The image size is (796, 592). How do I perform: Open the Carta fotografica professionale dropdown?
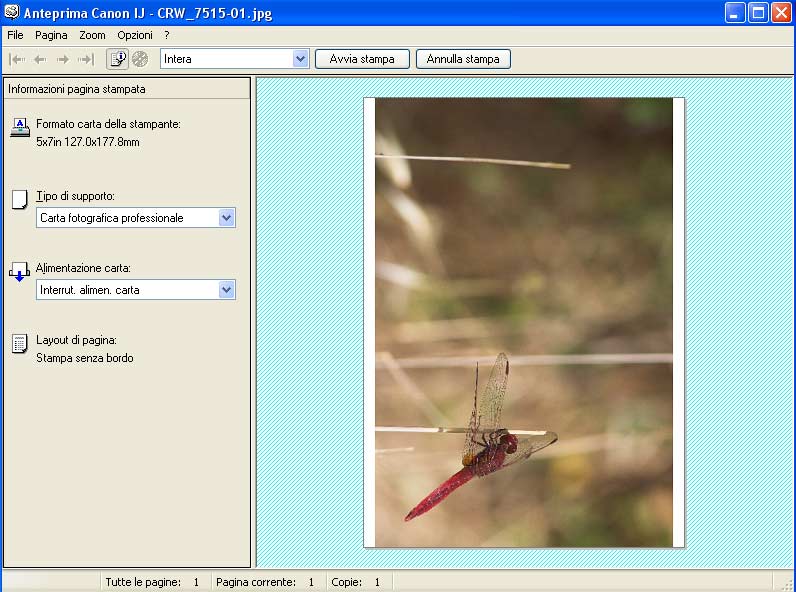tap(226, 218)
